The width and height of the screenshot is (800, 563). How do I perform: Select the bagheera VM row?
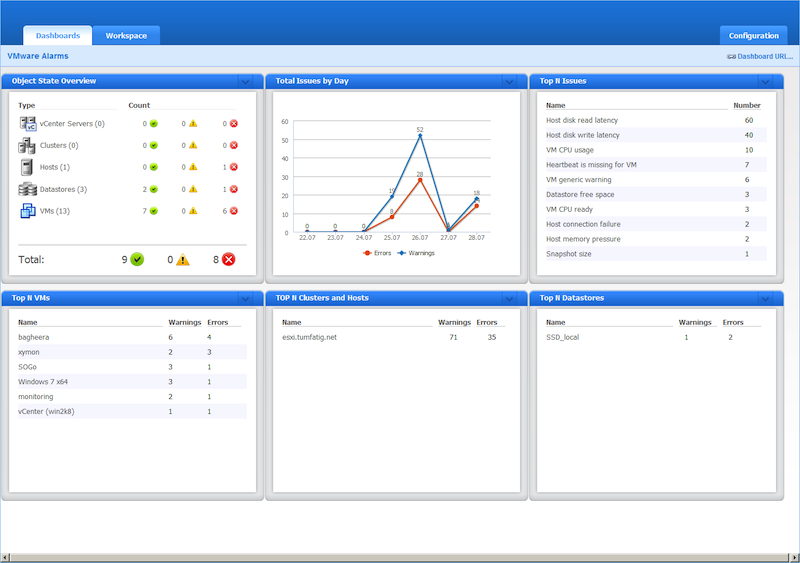[132, 337]
